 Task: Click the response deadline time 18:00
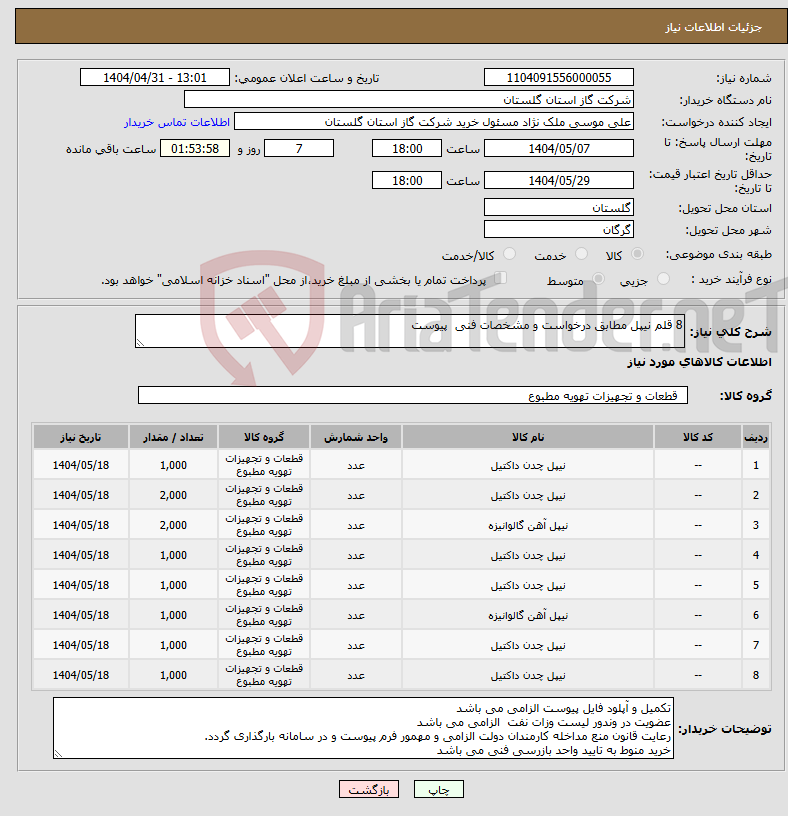click(x=406, y=148)
